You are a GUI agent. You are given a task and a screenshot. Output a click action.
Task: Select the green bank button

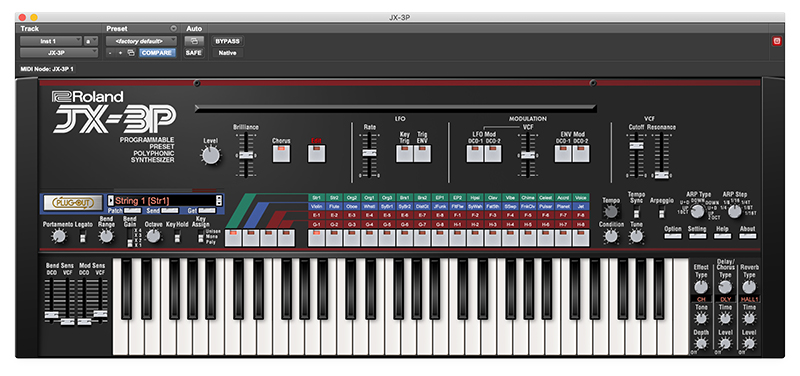233,238
